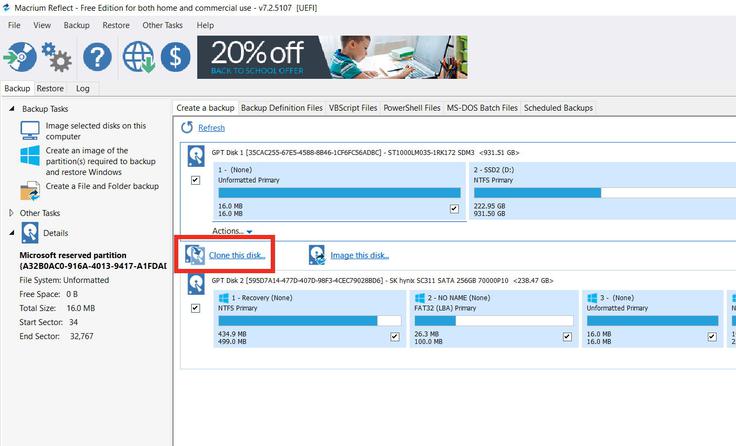Collapse the Details section
The width and height of the screenshot is (736, 446).
click(12, 233)
